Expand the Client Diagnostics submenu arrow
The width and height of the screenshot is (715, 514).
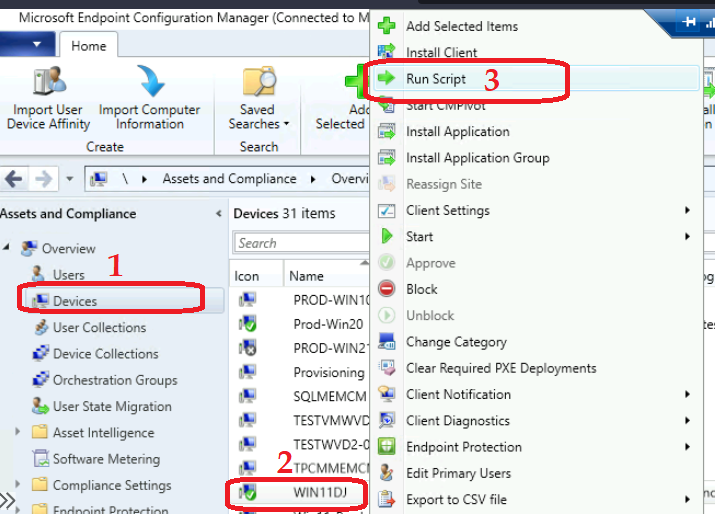pos(688,421)
